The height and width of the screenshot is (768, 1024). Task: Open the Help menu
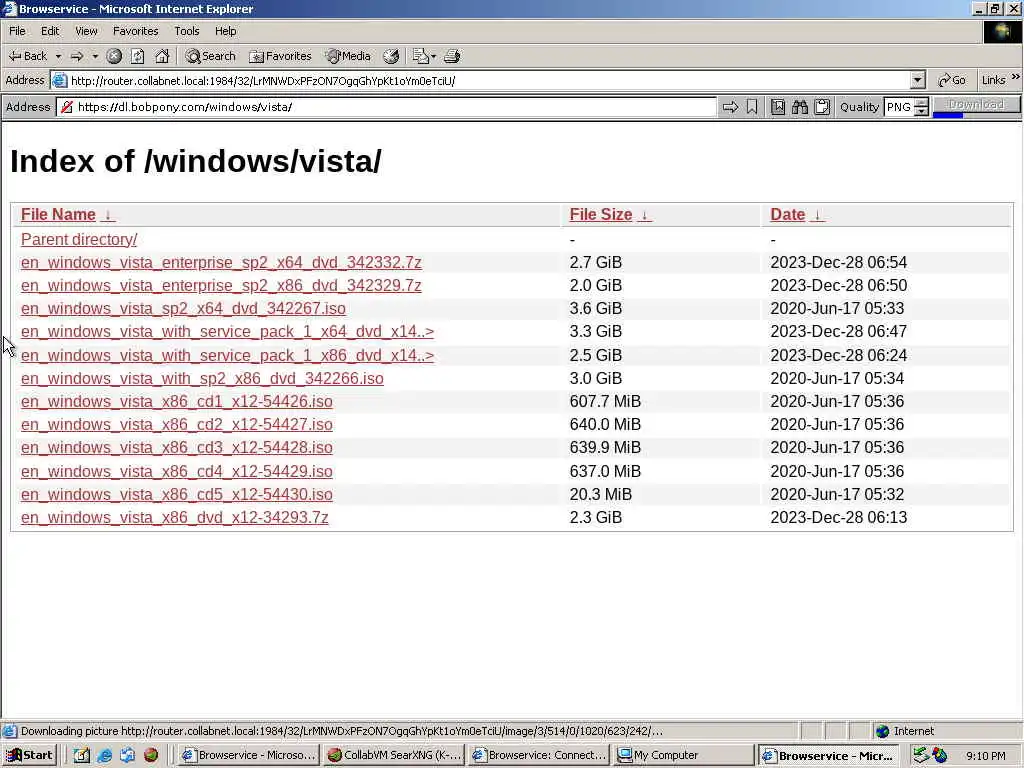click(225, 31)
